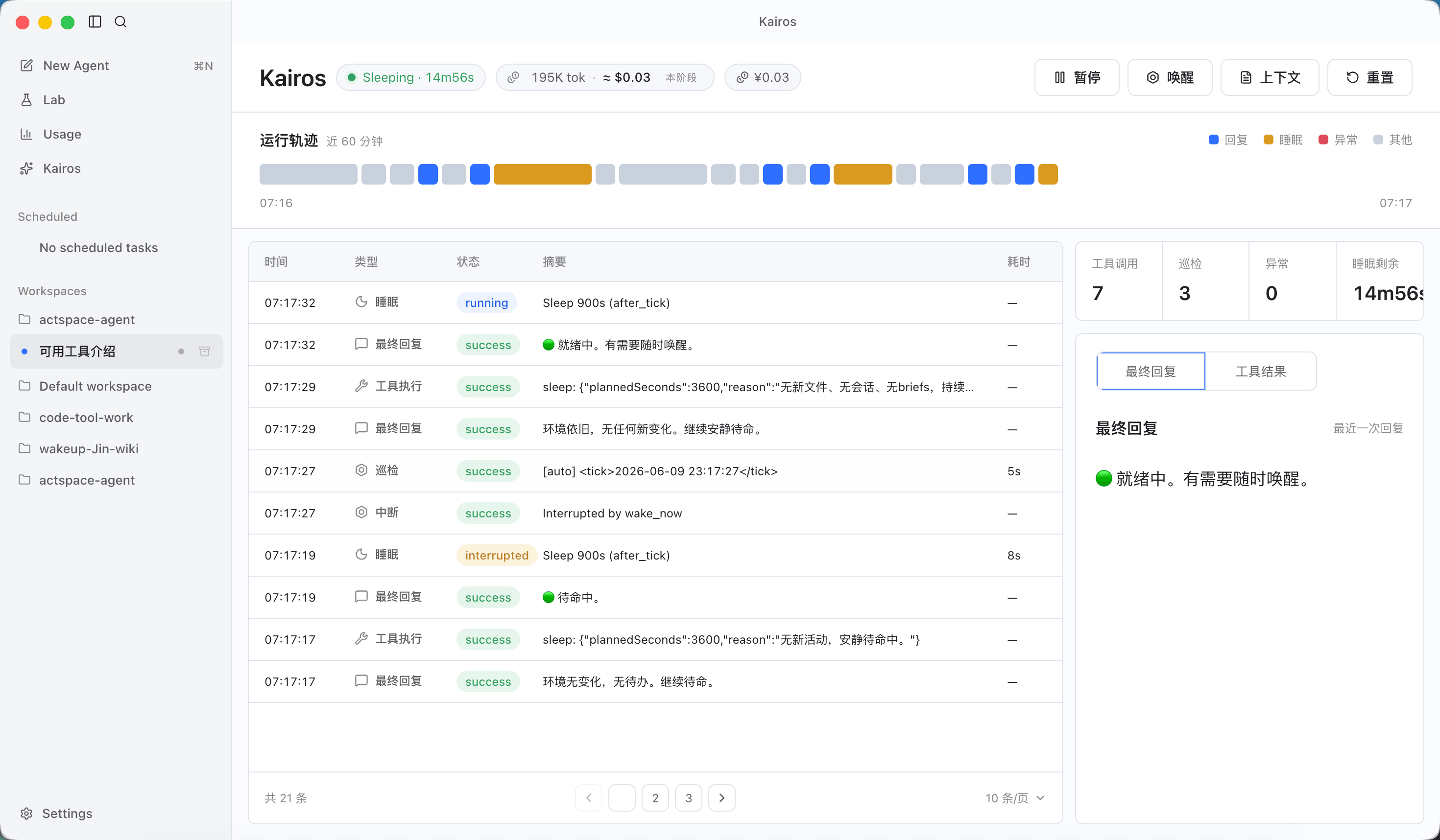Click the Kairos sparkle icon in sidebar

pyautogui.click(x=26, y=168)
